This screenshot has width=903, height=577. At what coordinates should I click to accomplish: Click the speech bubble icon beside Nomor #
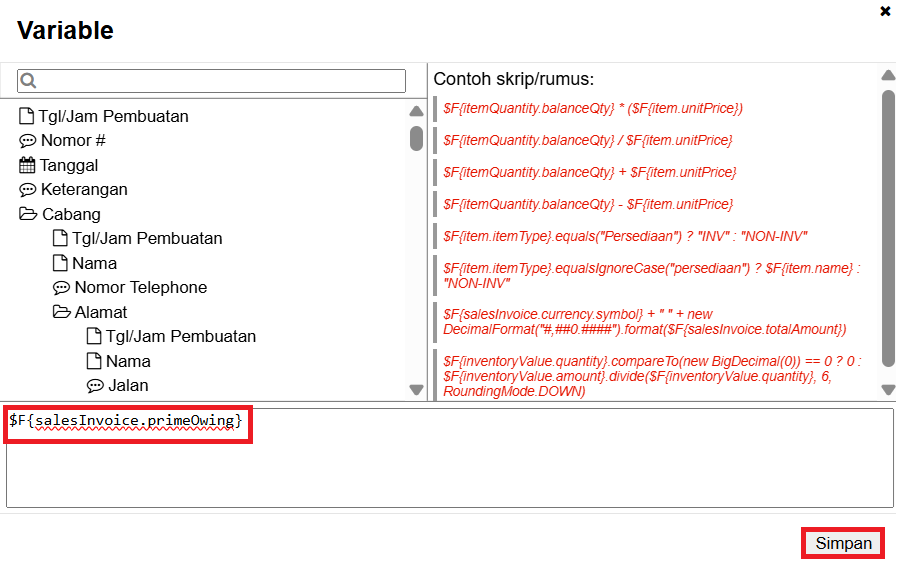click(27, 141)
